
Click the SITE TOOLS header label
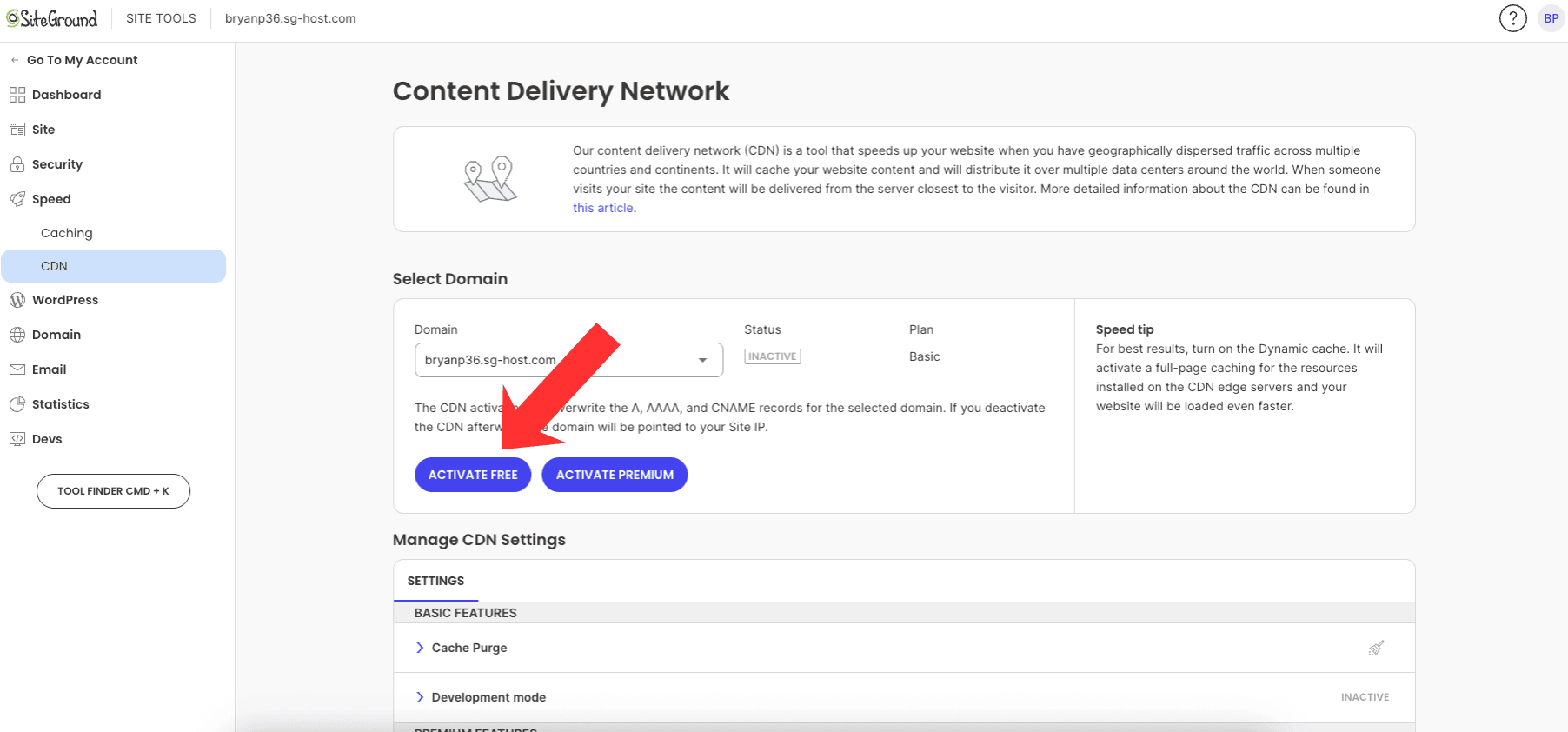tap(161, 18)
